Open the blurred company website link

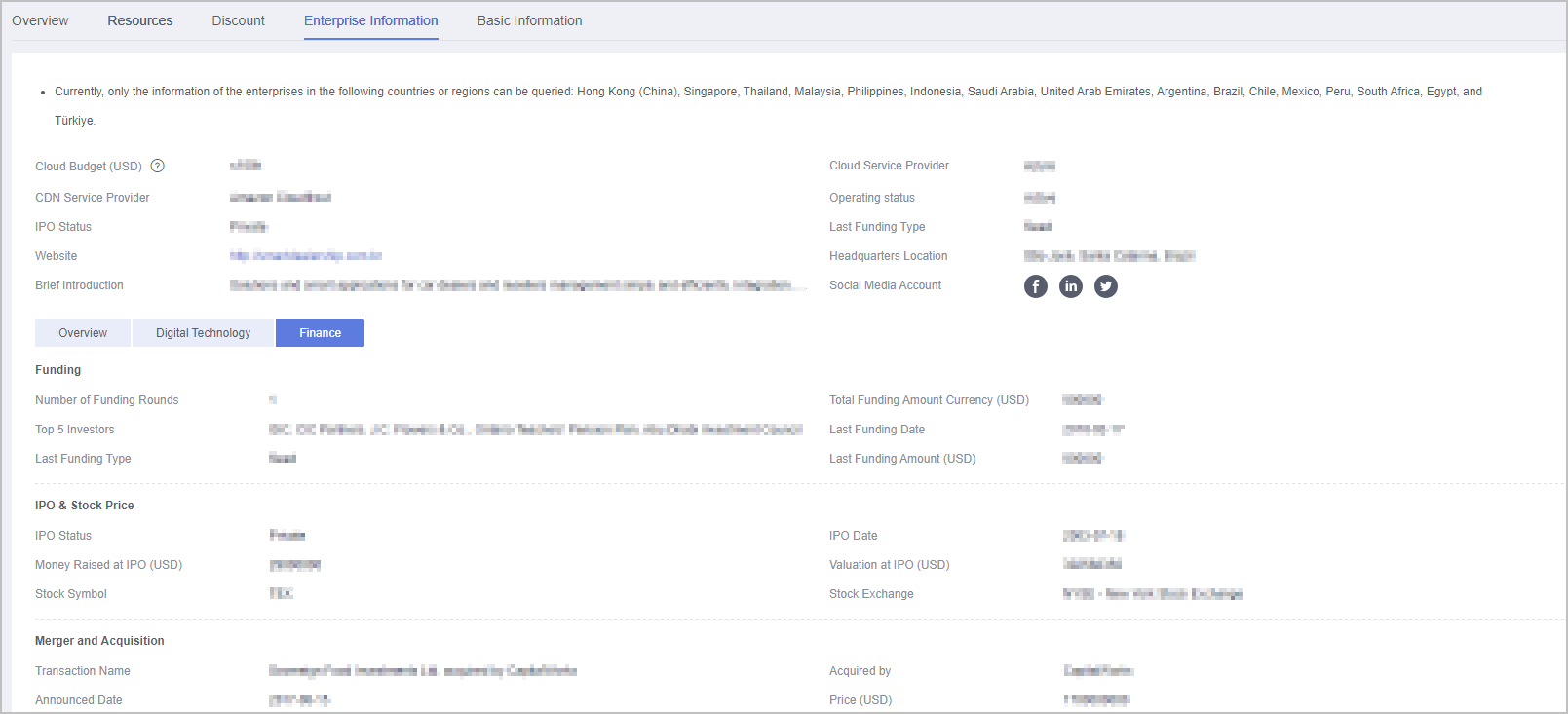pyautogui.click(x=306, y=256)
